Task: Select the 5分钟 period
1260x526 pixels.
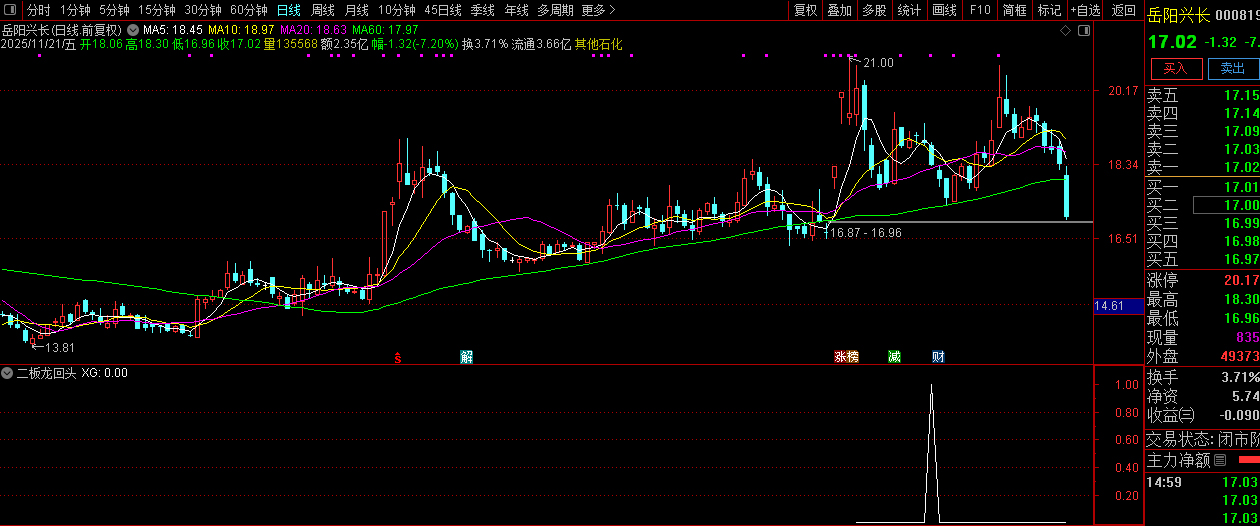Action: 114,10
